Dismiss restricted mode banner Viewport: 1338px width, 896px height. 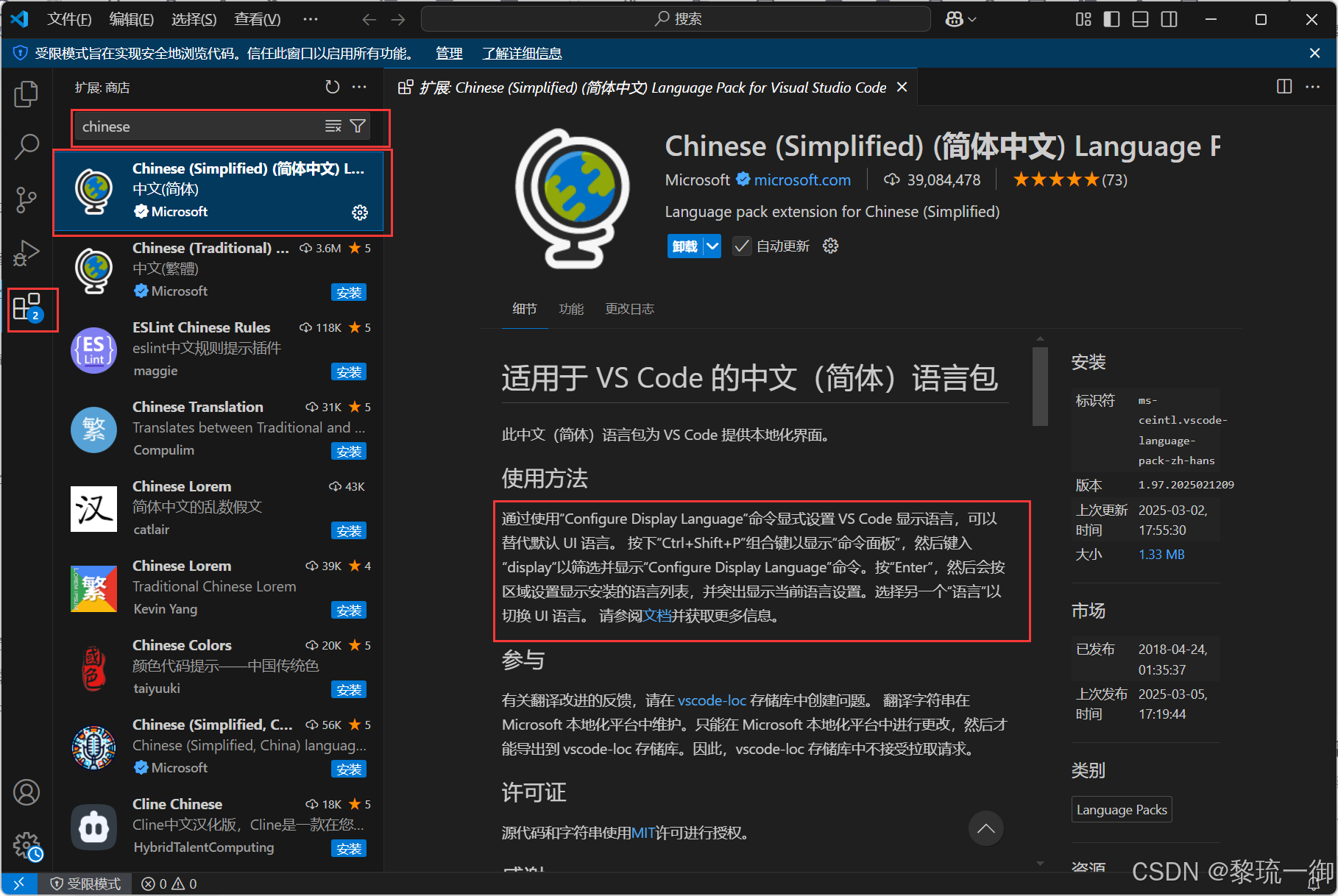[x=1315, y=53]
